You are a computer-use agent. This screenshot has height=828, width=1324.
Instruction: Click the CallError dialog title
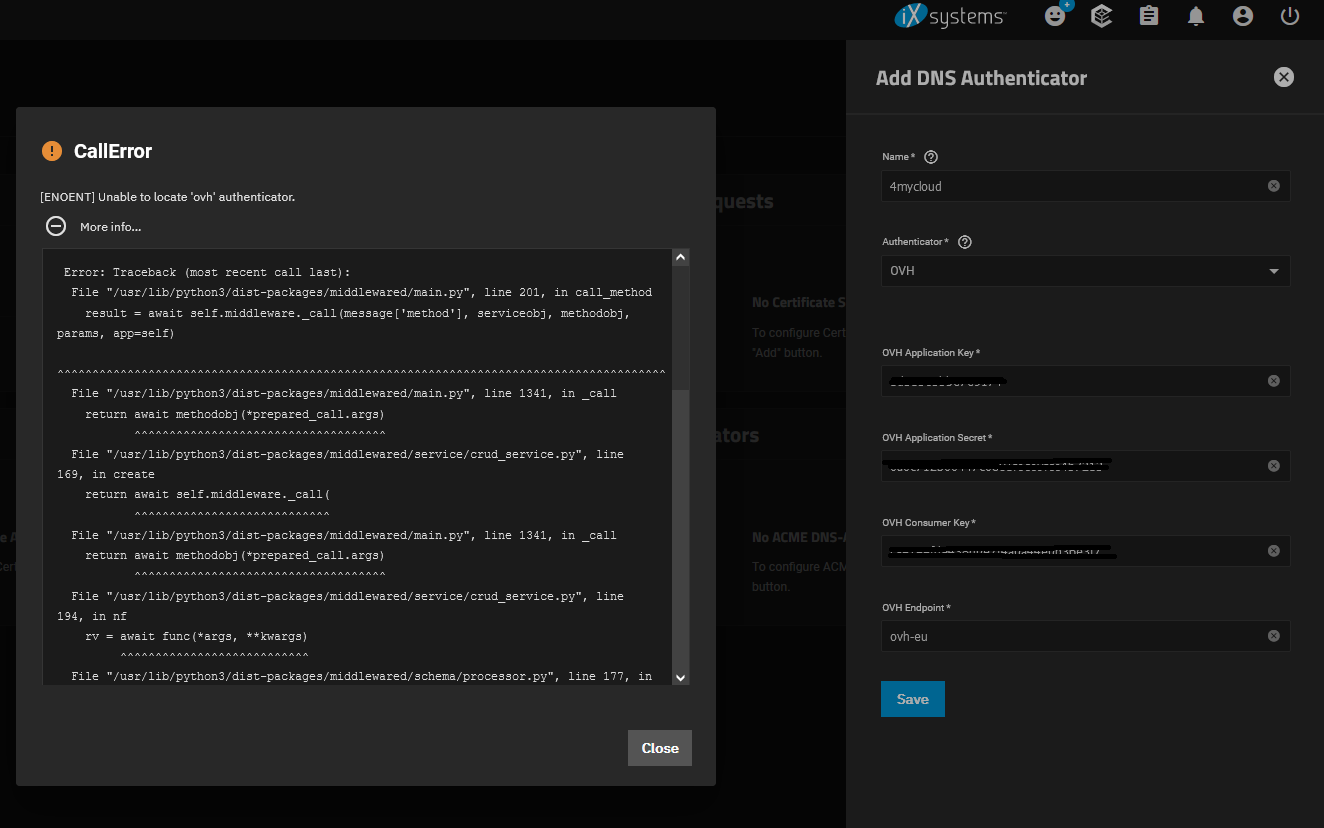pyautogui.click(x=113, y=151)
